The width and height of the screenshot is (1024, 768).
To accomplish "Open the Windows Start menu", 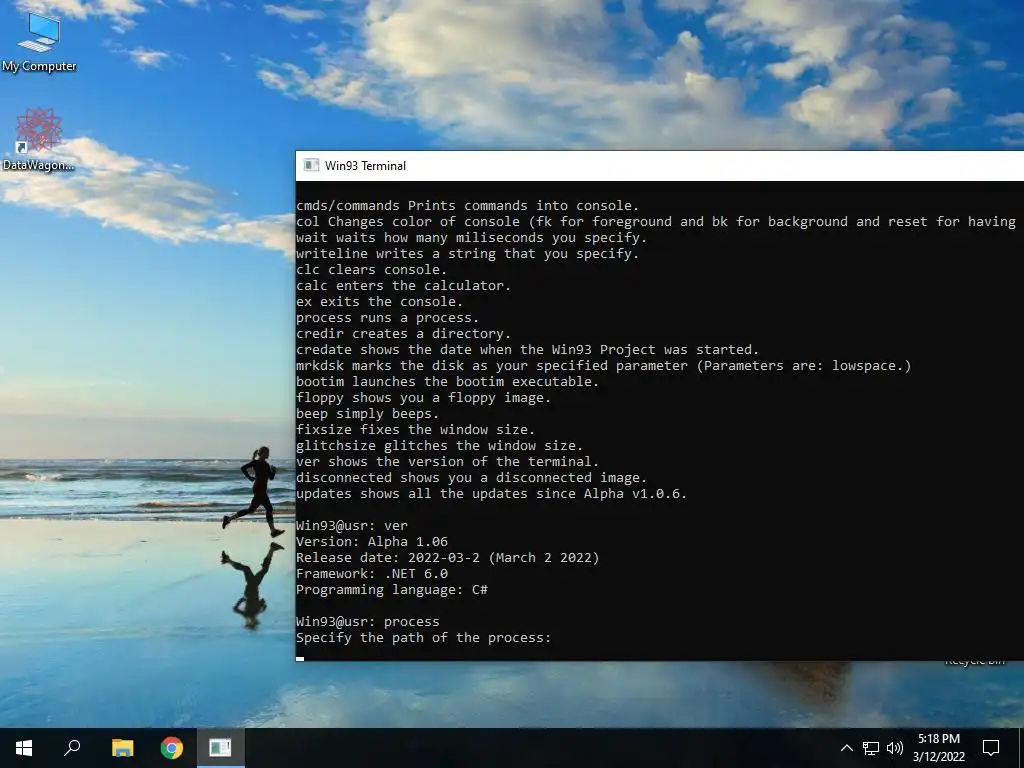I will (24, 748).
